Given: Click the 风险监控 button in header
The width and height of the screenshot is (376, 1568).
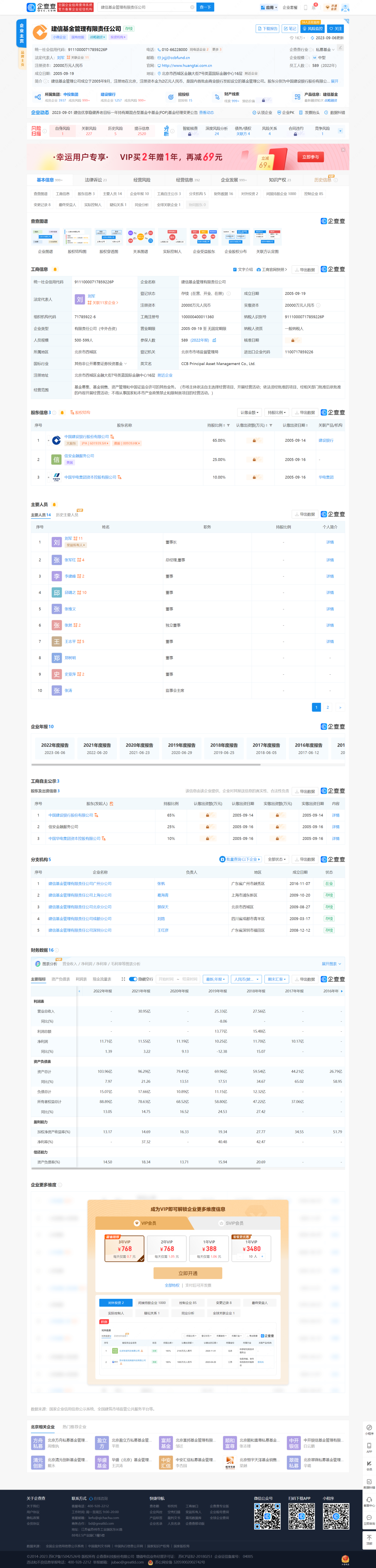Looking at the screenshot, I should click(x=313, y=29).
